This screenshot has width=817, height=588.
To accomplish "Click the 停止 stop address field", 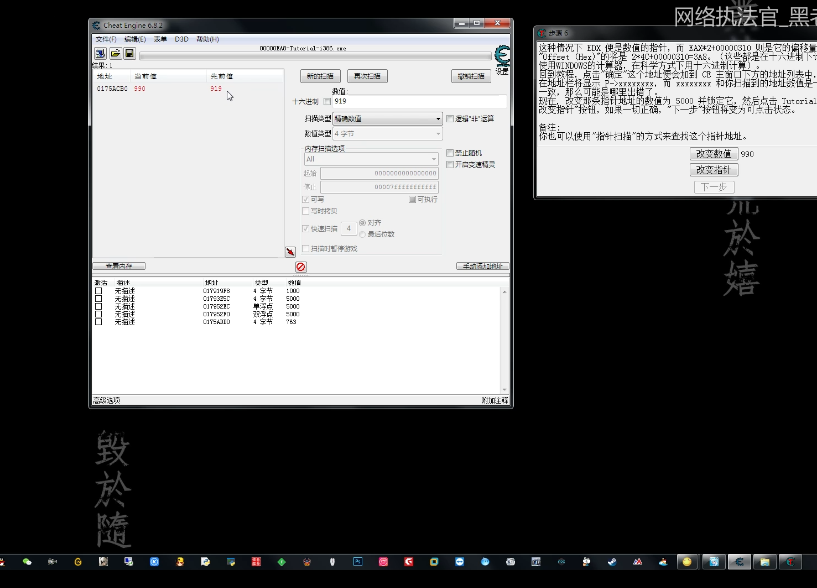I will pyautogui.click(x=379, y=187).
